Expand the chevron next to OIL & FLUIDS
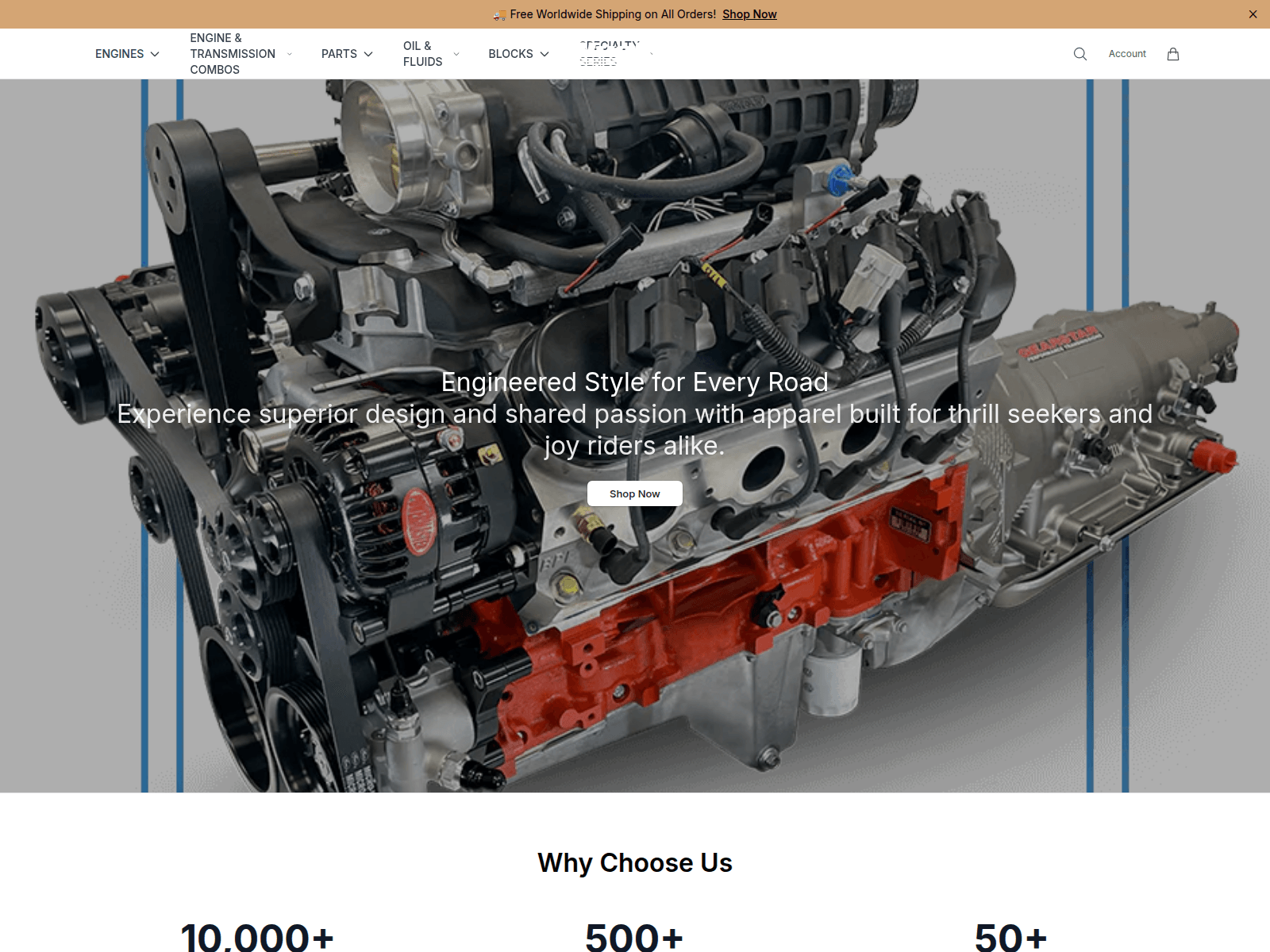This screenshot has height=952, width=1270. 456,54
